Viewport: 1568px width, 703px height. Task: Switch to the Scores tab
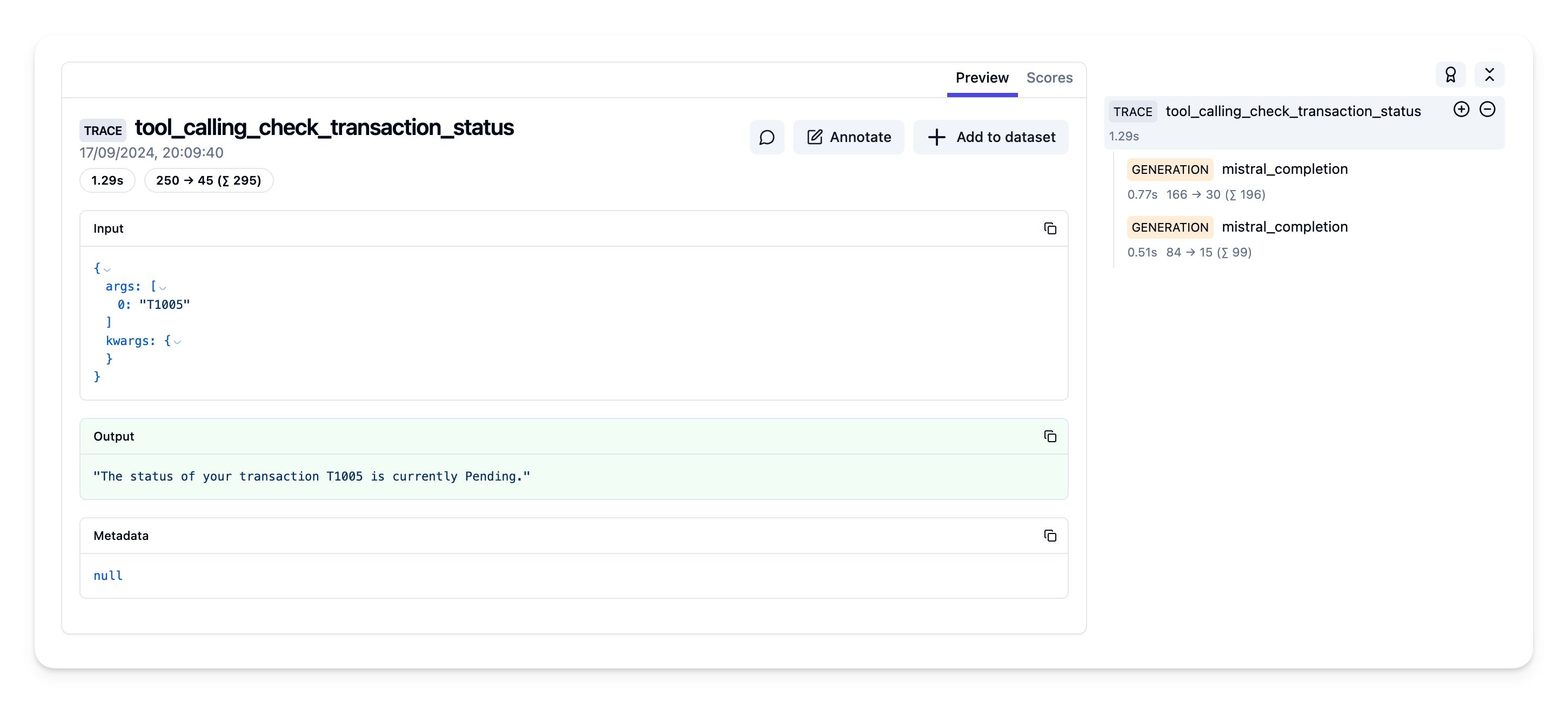[x=1049, y=78]
